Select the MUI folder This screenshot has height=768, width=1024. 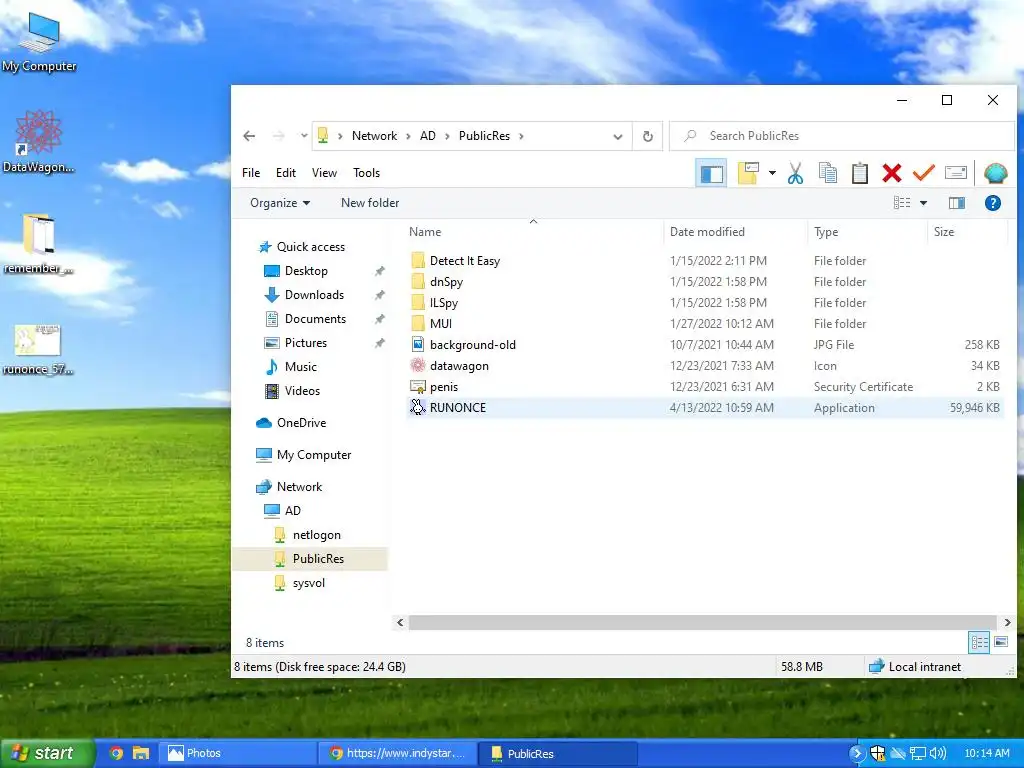pos(705,324)
